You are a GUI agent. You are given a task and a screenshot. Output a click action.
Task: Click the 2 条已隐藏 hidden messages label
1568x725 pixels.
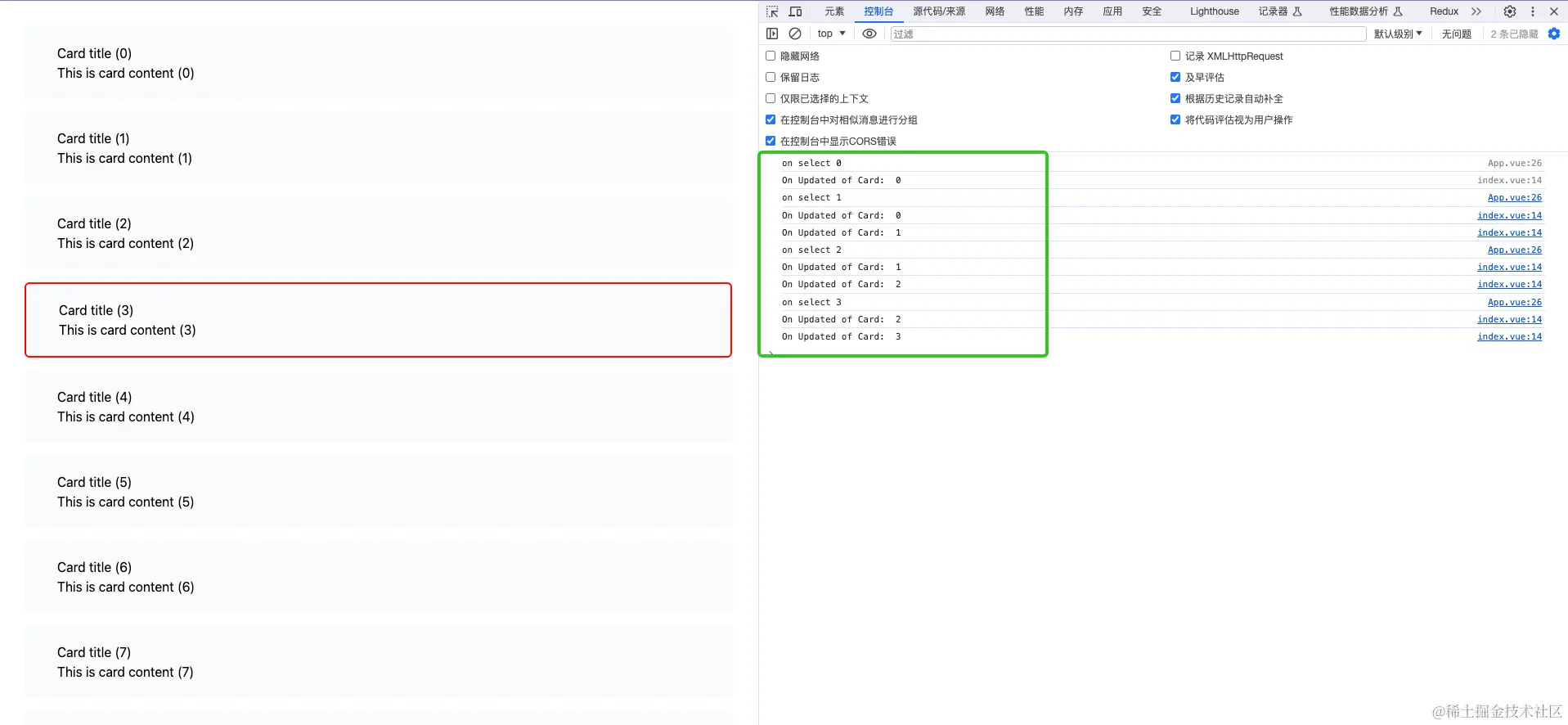1514,34
